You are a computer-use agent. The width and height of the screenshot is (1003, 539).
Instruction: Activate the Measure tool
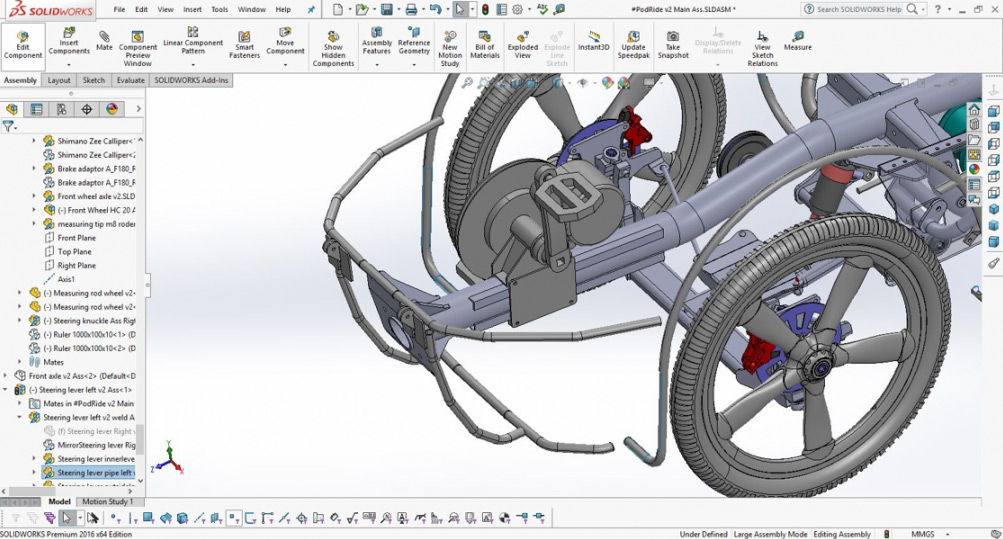point(798,42)
